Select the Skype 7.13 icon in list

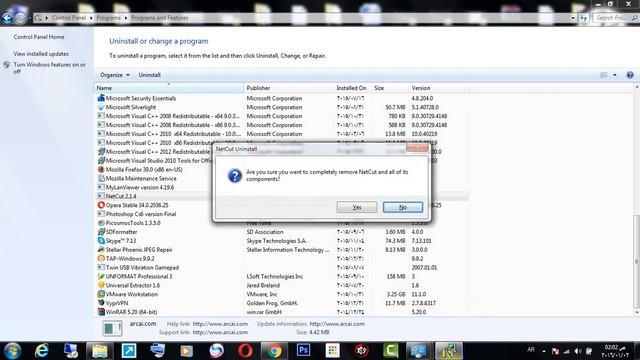click(101, 241)
